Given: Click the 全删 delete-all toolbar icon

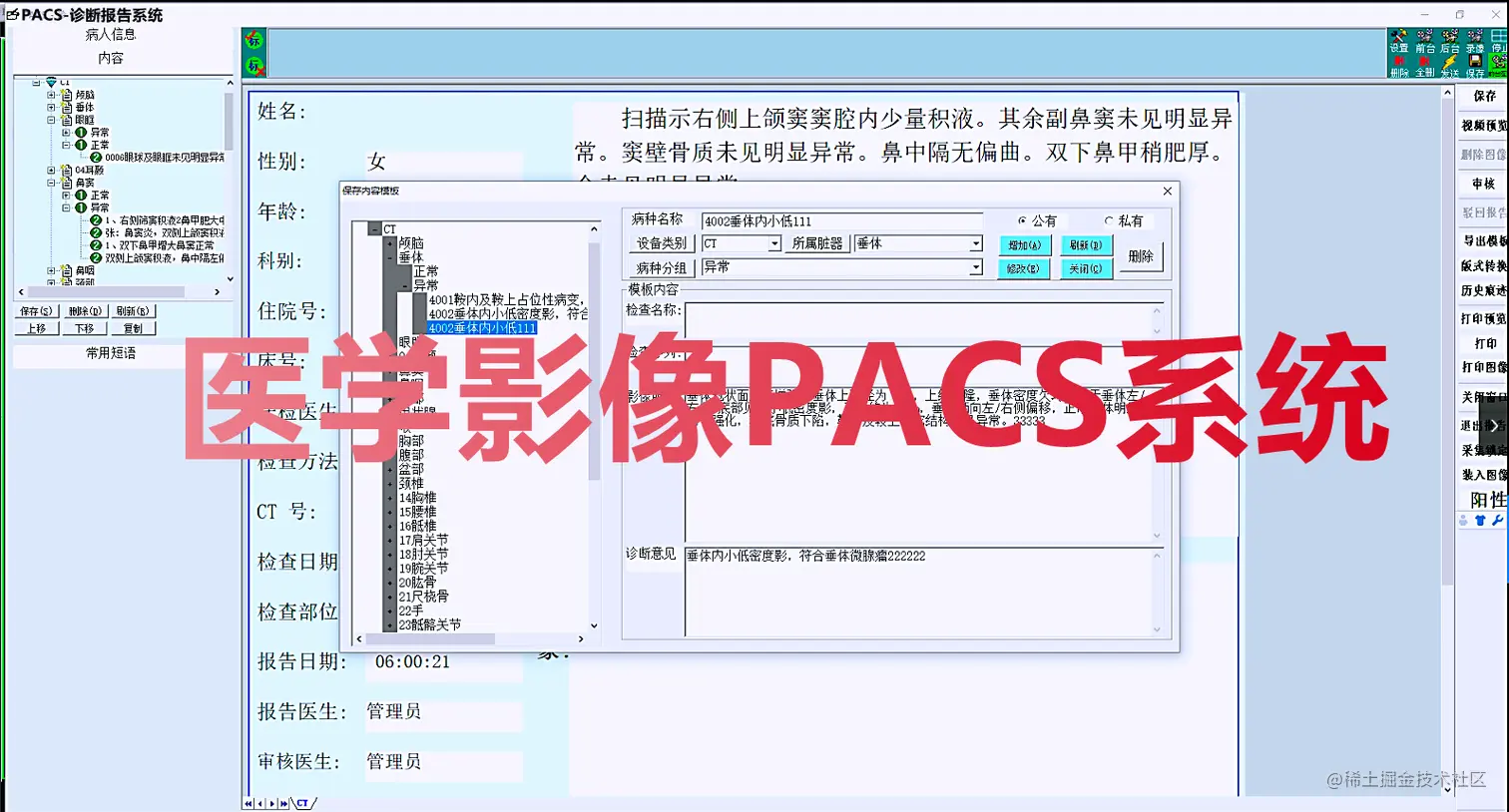Looking at the screenshot, I should tap(1425, 62).
